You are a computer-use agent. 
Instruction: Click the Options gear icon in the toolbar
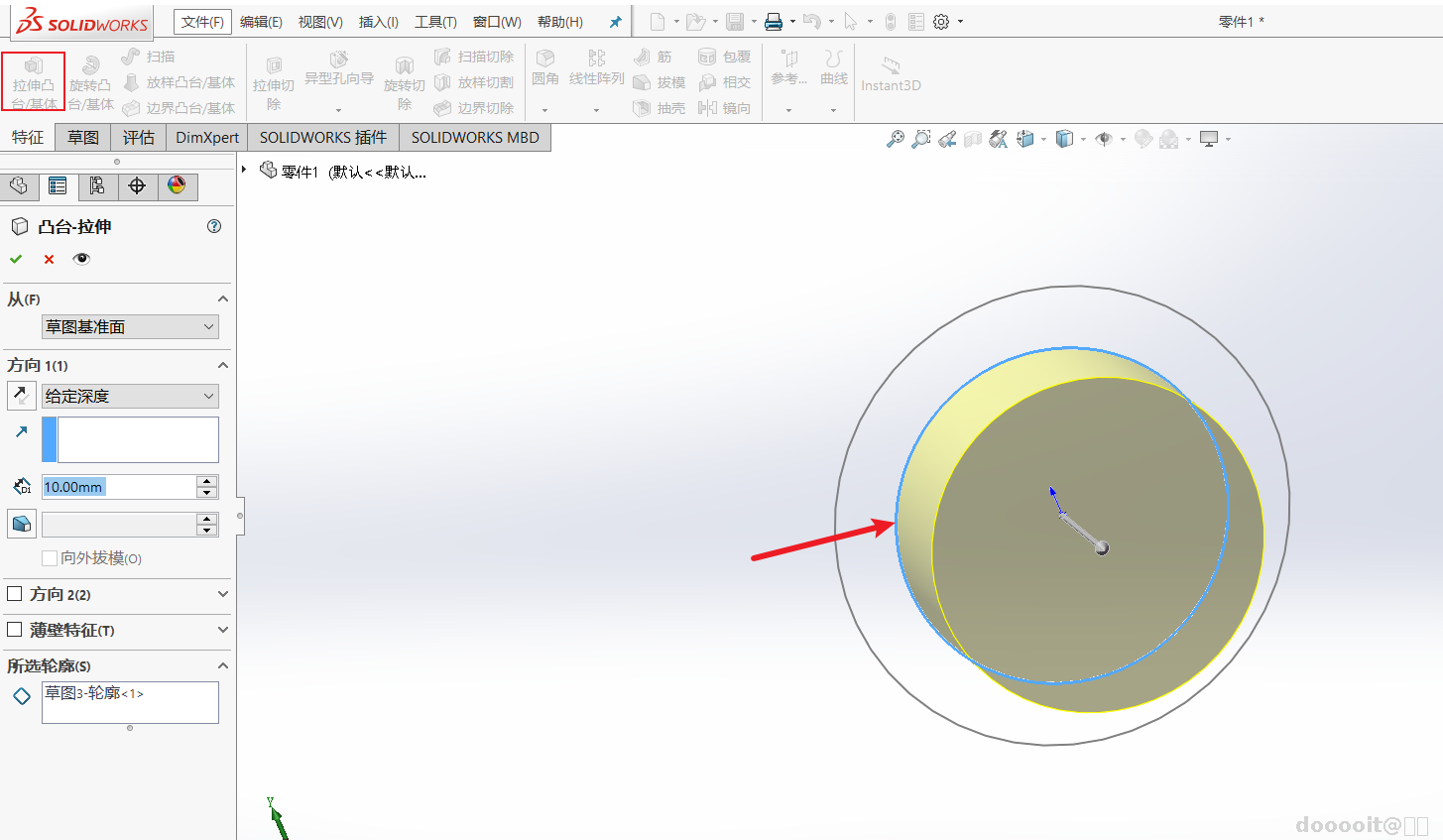941,22
